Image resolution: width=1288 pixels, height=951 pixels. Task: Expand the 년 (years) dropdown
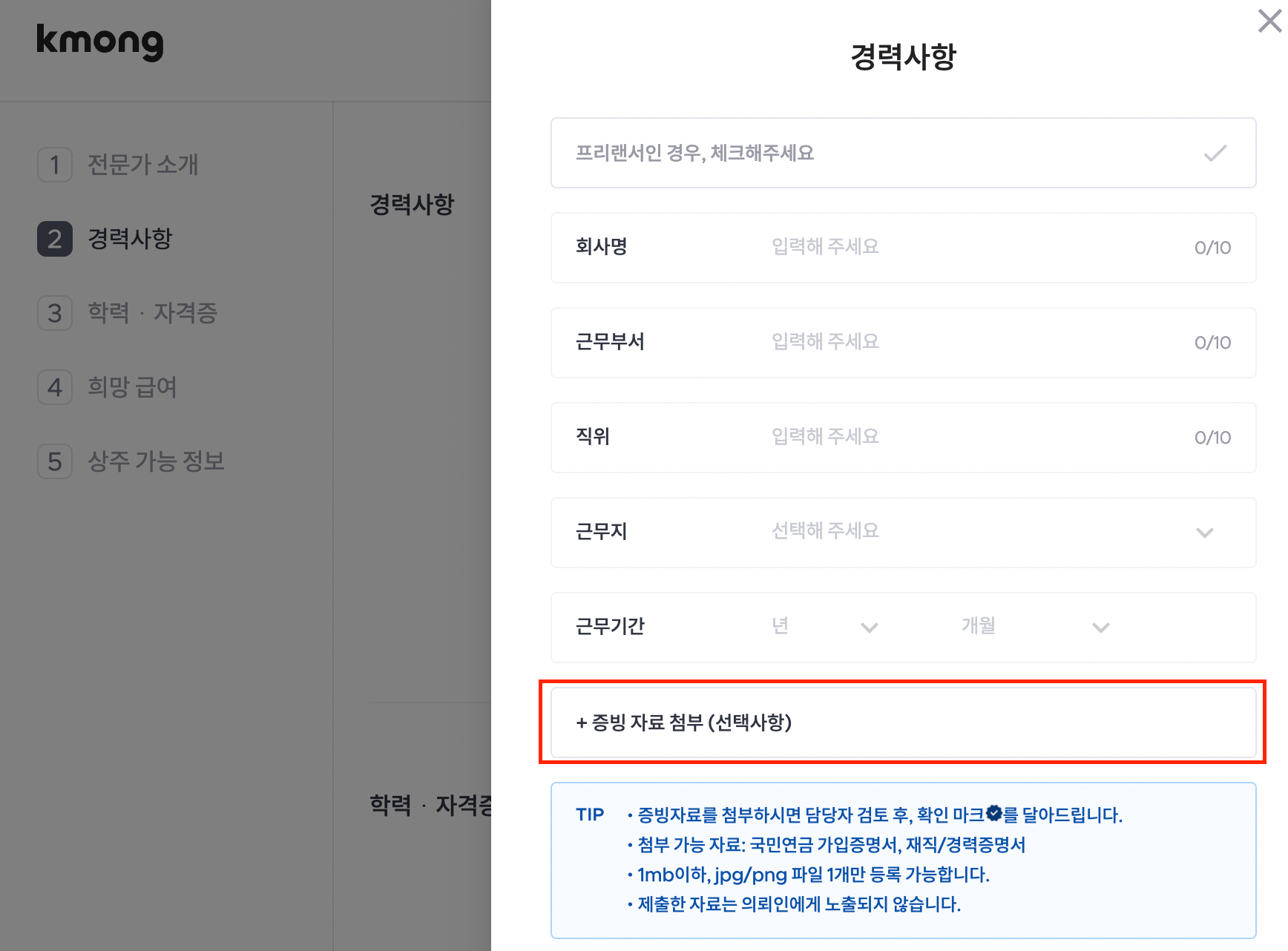coord(824,627)
